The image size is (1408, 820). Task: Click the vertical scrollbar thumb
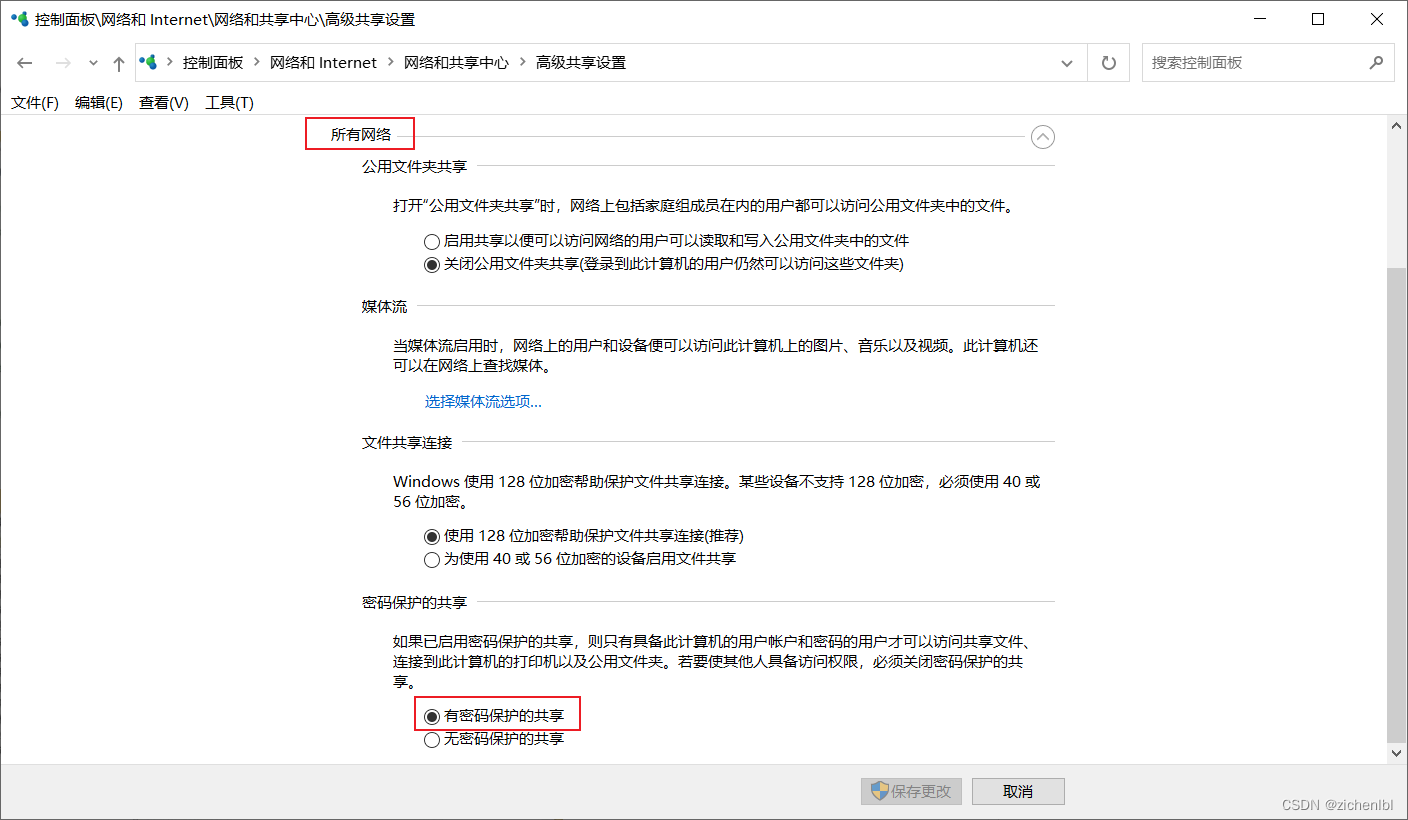pyautogui.click(x=1397, y=505)
